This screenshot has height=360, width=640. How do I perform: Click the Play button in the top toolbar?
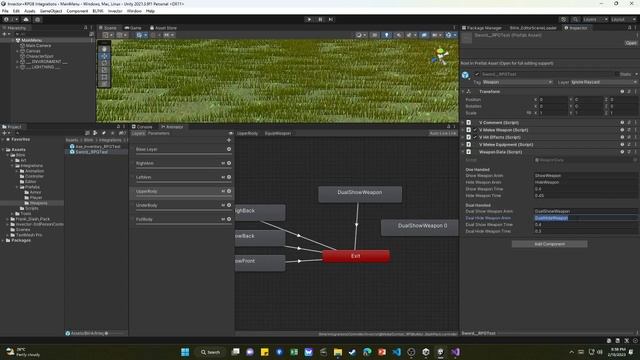309,19
